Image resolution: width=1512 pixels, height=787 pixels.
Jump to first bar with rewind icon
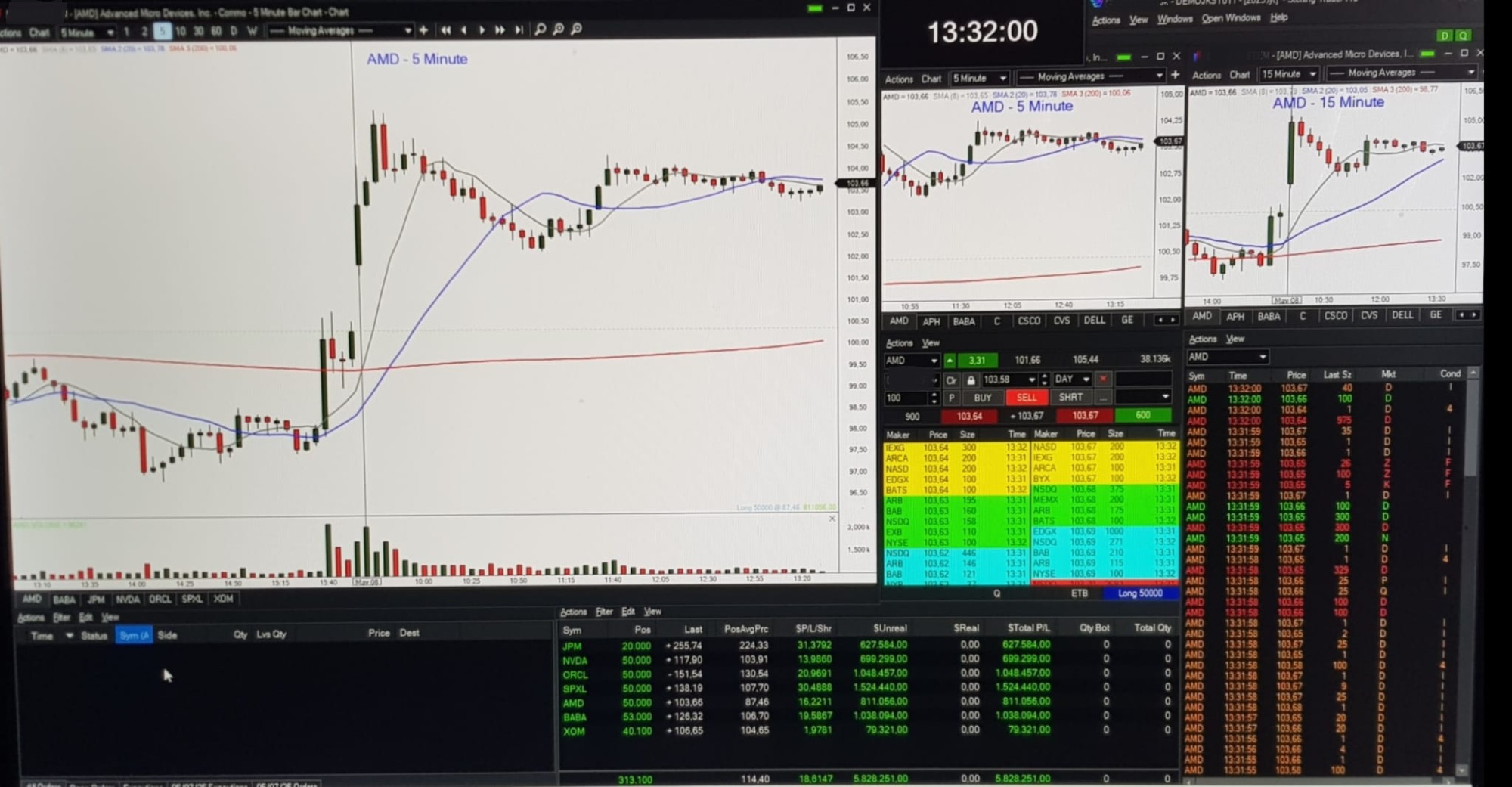coord(446,30)
